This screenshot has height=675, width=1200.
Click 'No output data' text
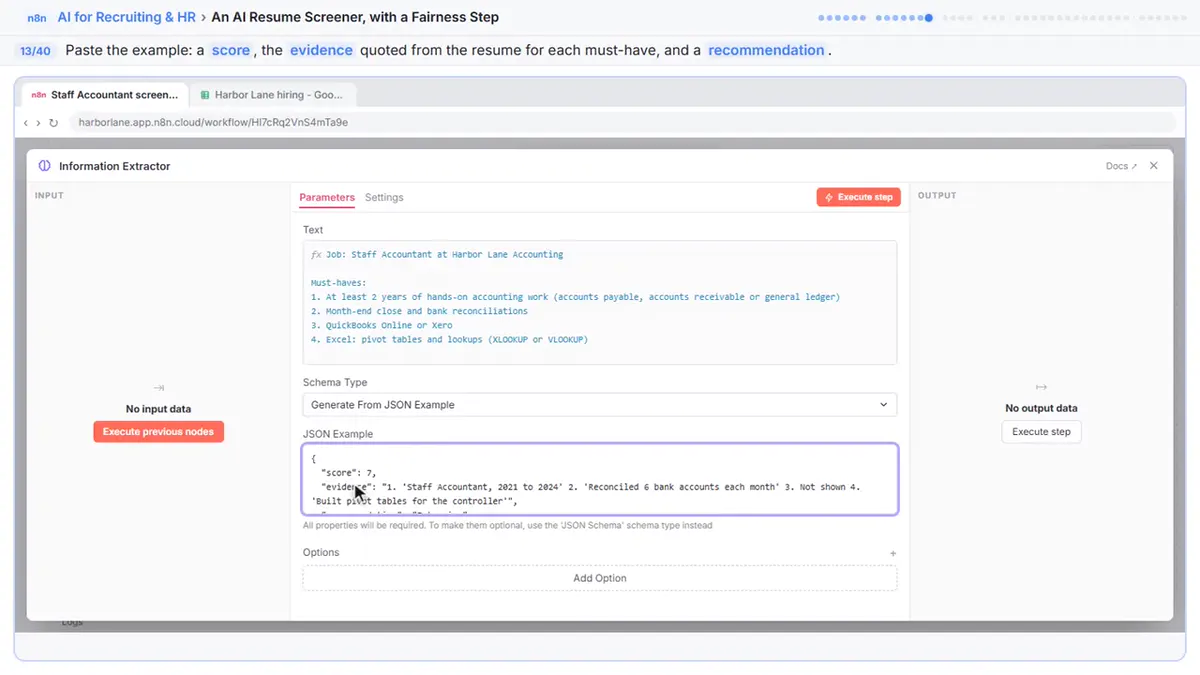click(1041, 408)
